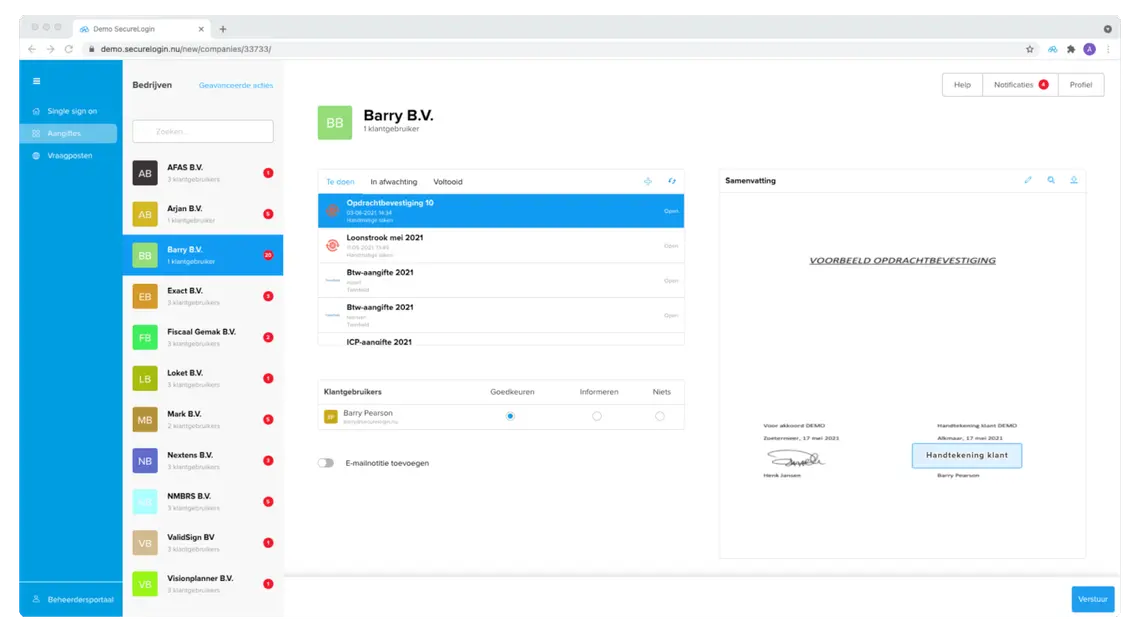Click the refresh icon above task list
The width and height of the screenshot is (1140, 641).
tap(672, 182)
